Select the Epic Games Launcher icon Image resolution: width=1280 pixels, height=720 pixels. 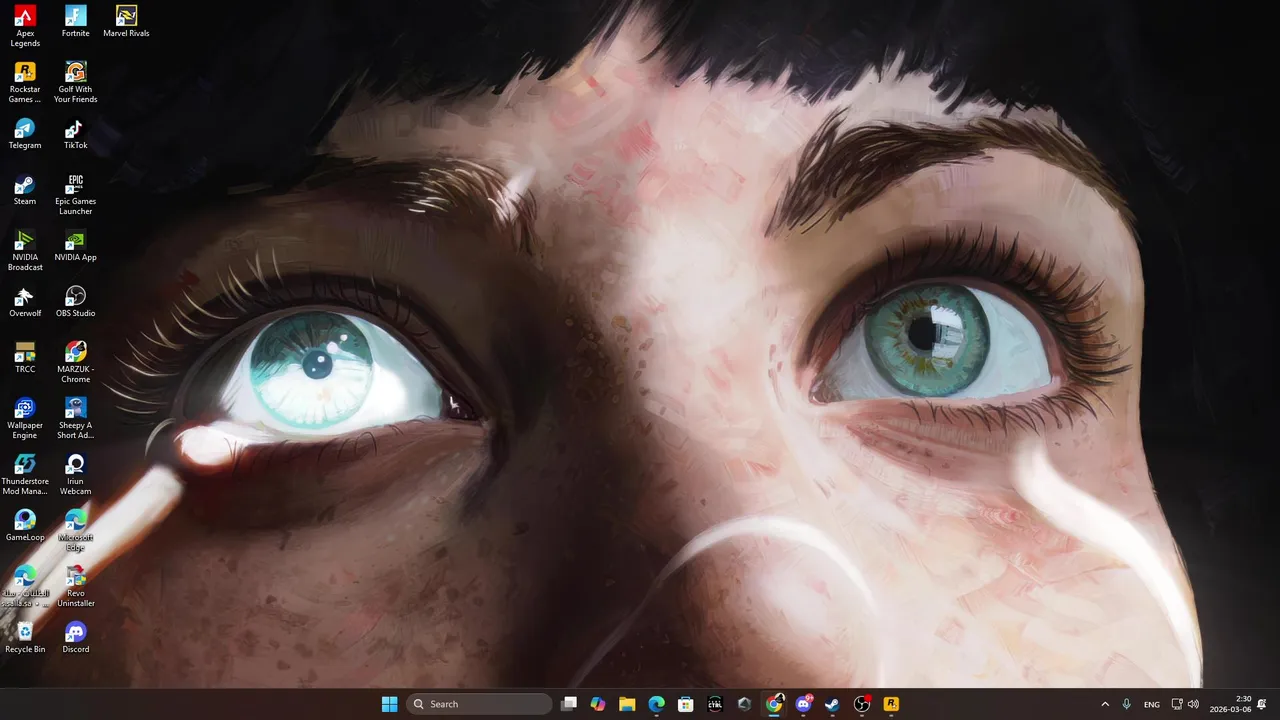(75, 194)
